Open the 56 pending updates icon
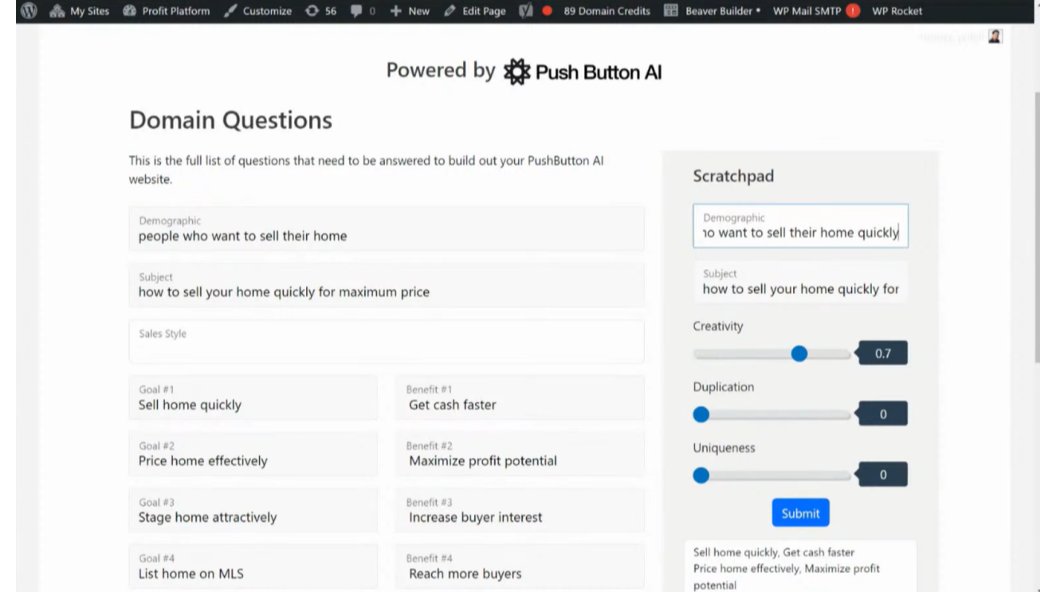The height and width of the screenshot is (594, 1056). 321,11
